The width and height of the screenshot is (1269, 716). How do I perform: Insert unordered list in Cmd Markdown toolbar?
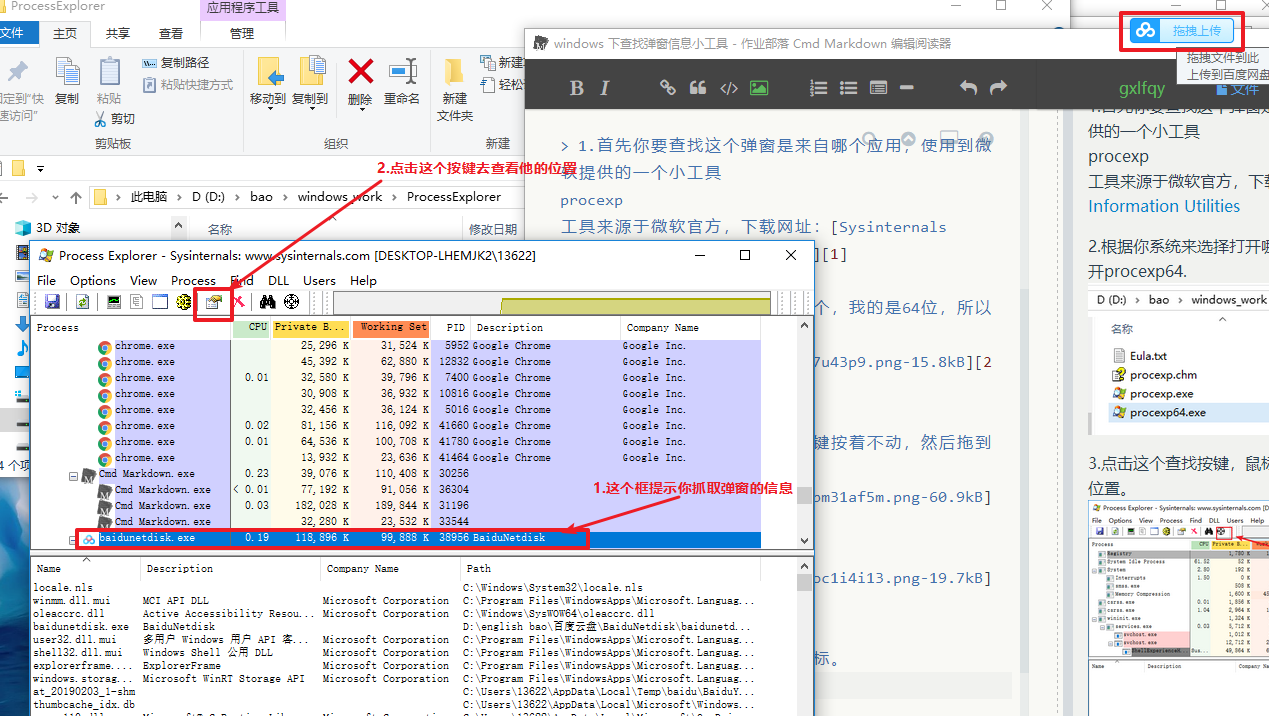[x=849, y=88]
